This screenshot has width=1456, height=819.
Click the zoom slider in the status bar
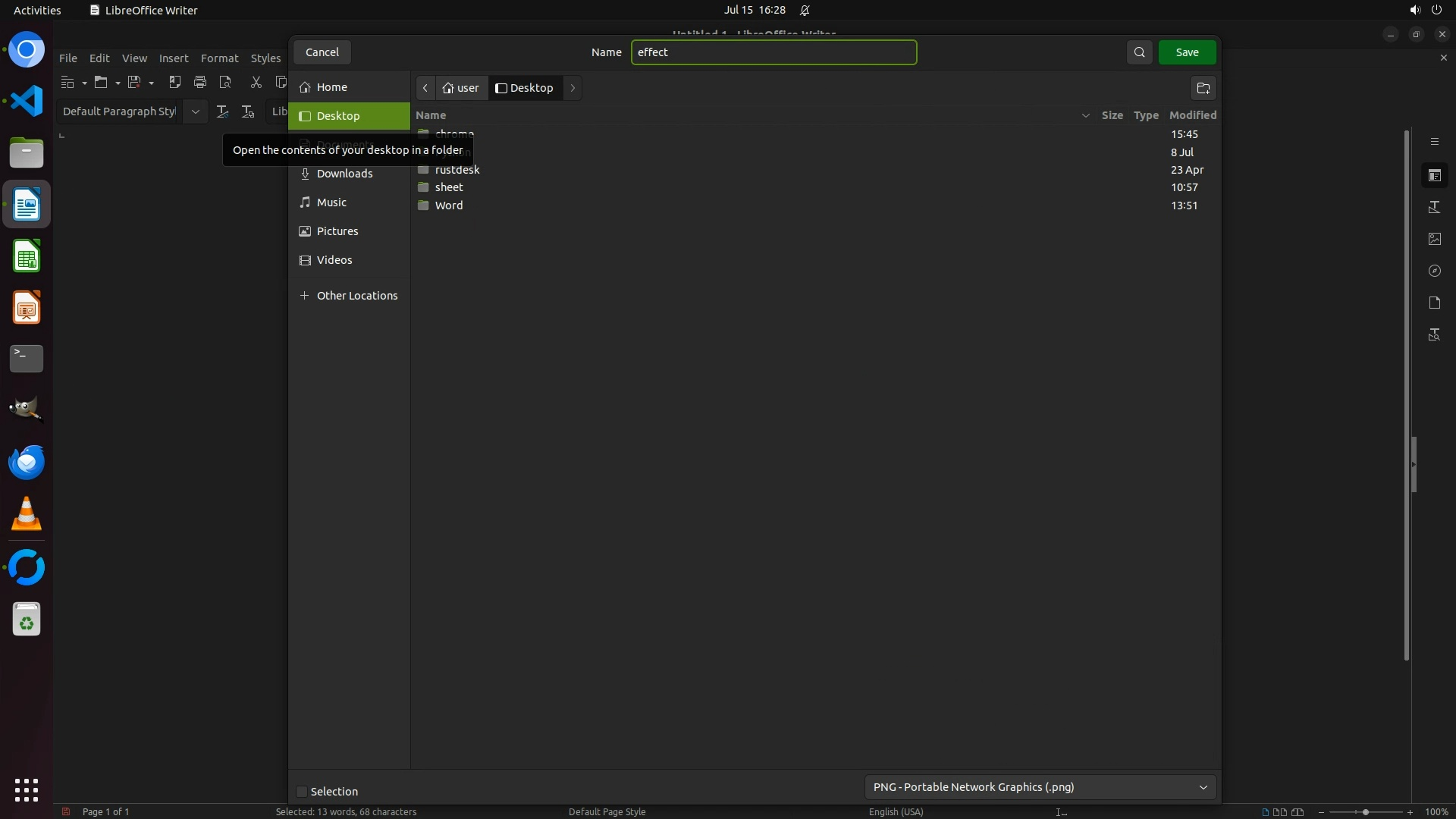tap(1365, 812)
